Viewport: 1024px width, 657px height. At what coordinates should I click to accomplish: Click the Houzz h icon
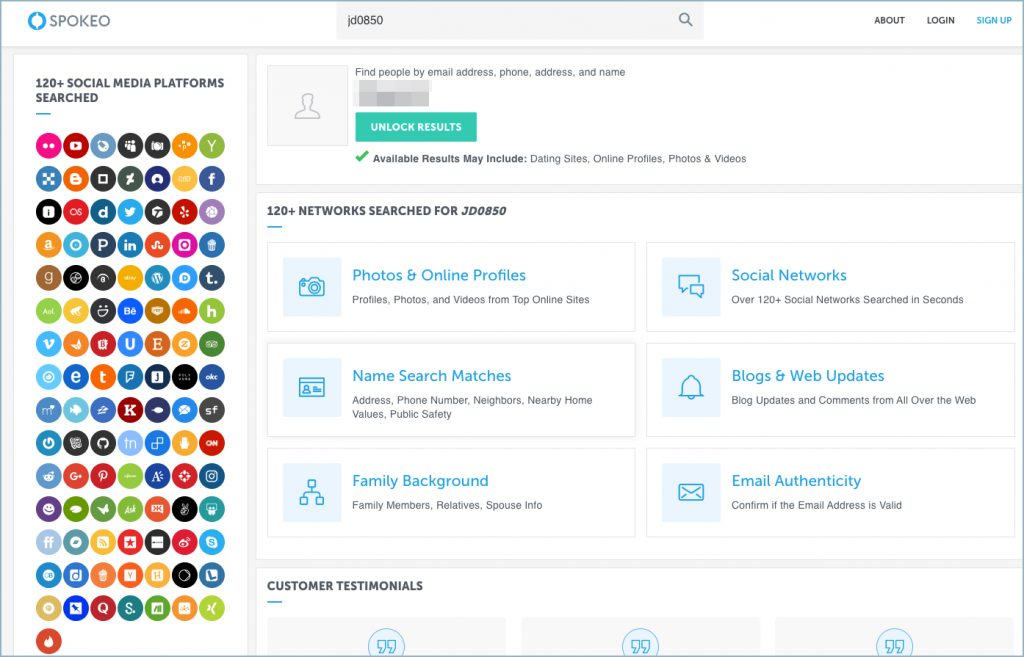pos(212,311)
